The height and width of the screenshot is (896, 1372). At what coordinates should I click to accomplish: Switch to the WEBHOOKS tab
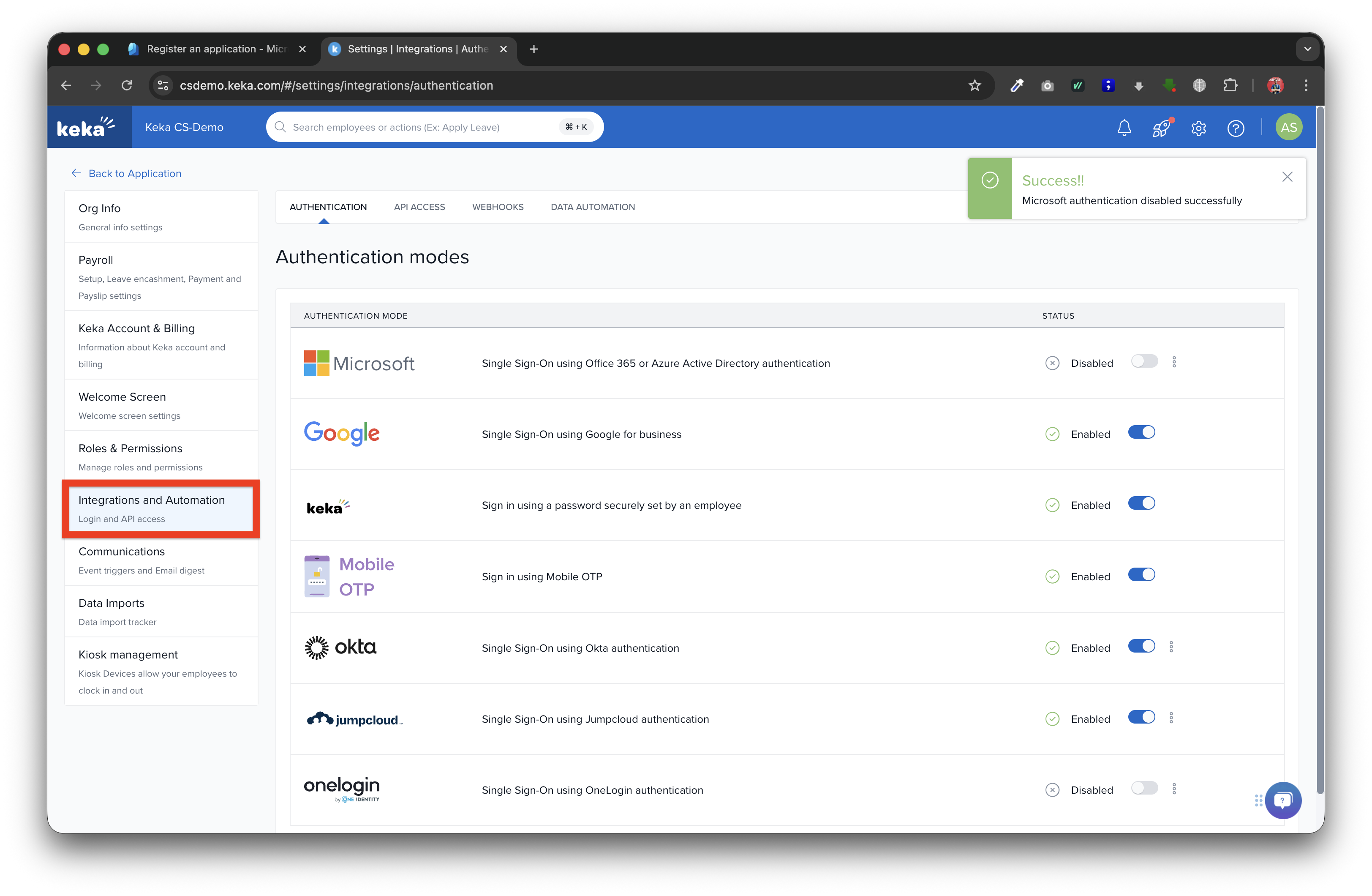[x=498, y=207]
